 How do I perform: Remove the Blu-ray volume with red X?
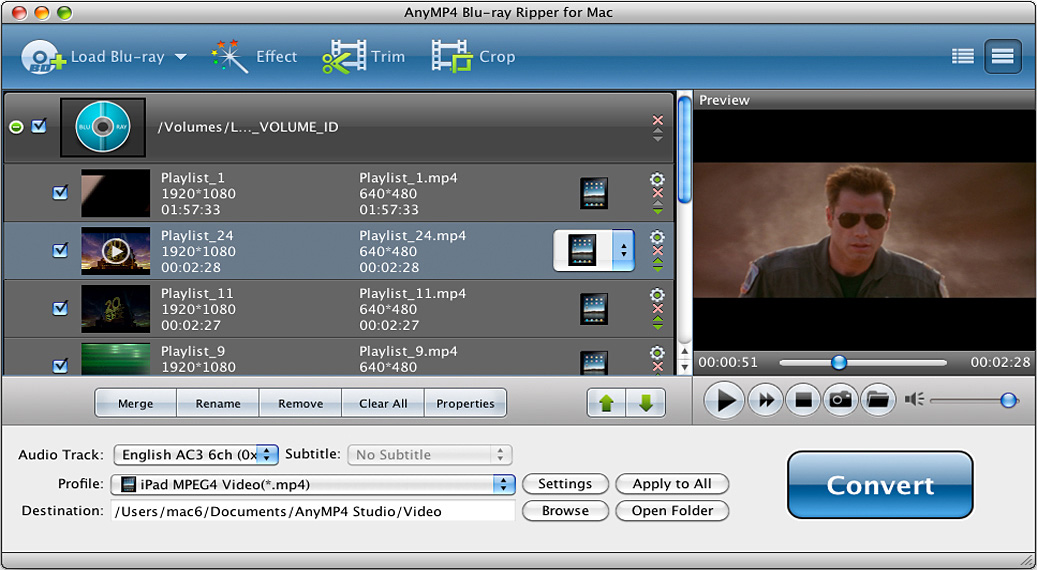point(657,120)
